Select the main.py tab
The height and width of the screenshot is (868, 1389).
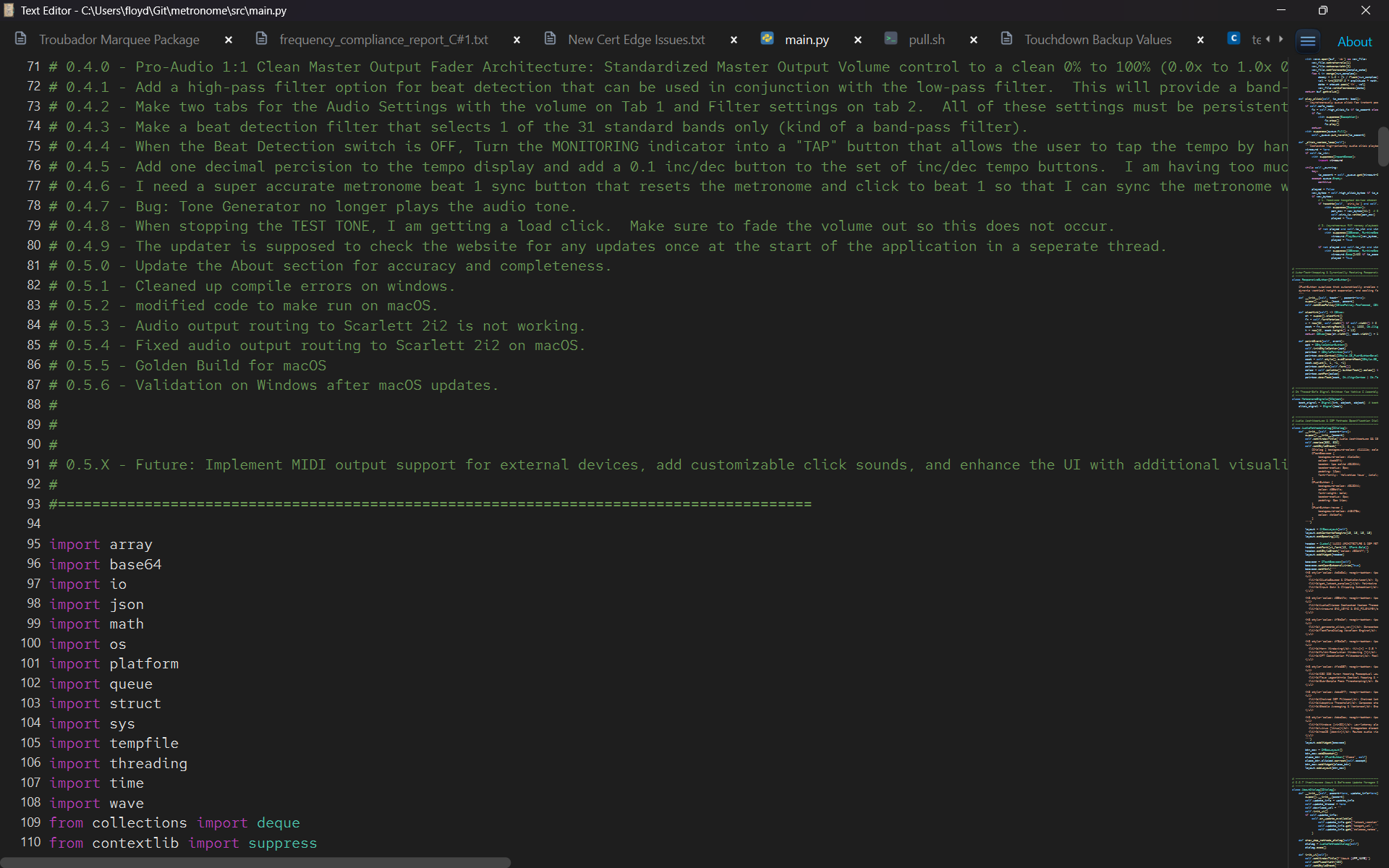(x=807, y=40)
